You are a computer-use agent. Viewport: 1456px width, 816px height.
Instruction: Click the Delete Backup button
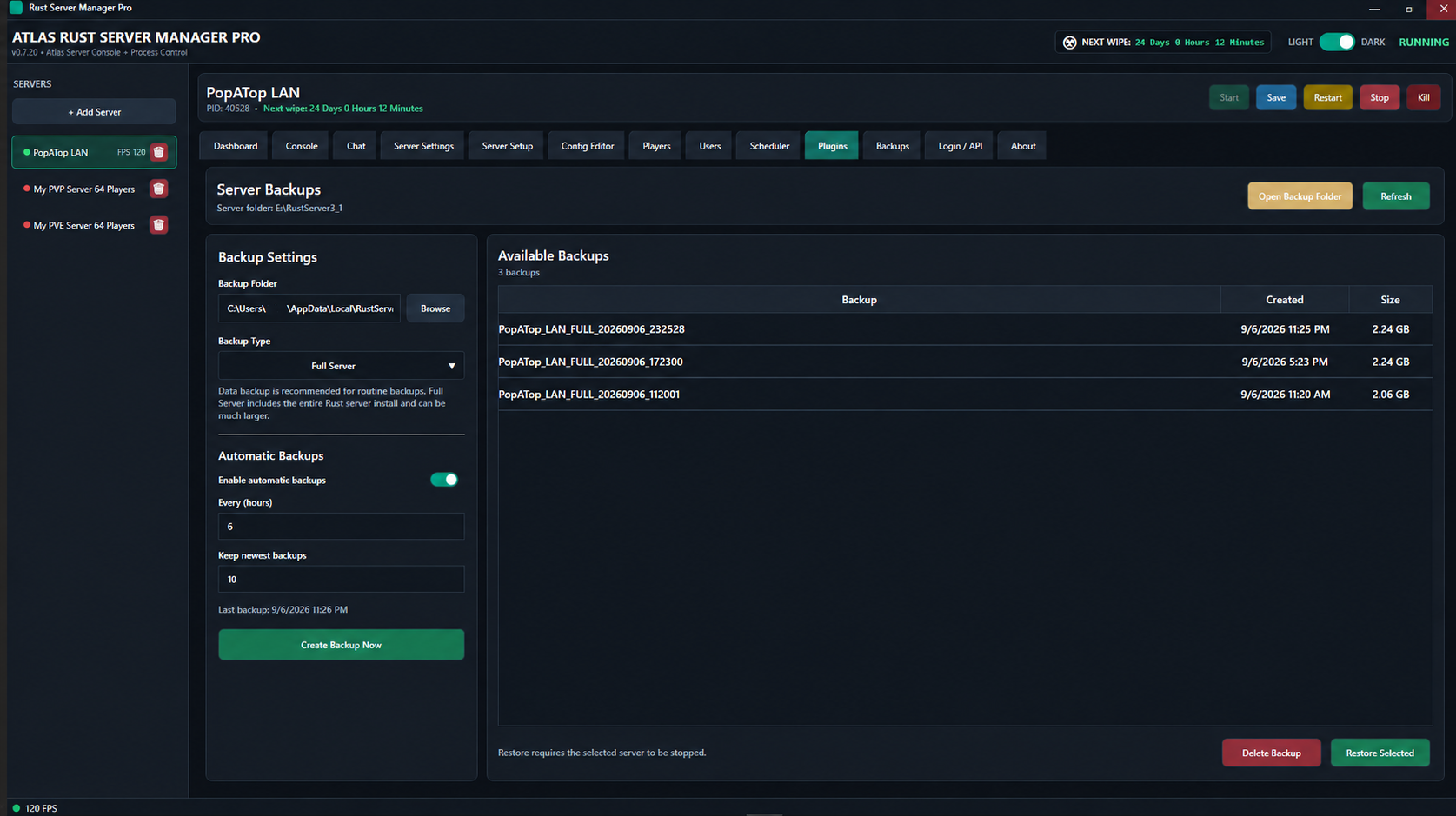(x=1271, y=753)
